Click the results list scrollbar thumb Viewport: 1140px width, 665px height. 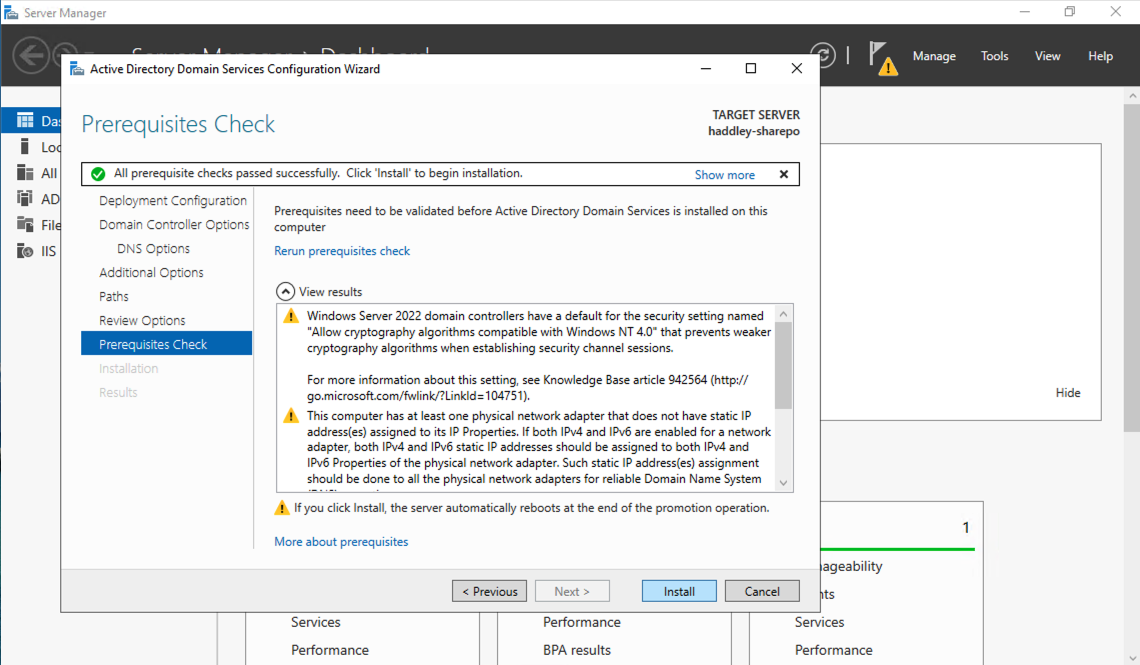click(783, 366)
